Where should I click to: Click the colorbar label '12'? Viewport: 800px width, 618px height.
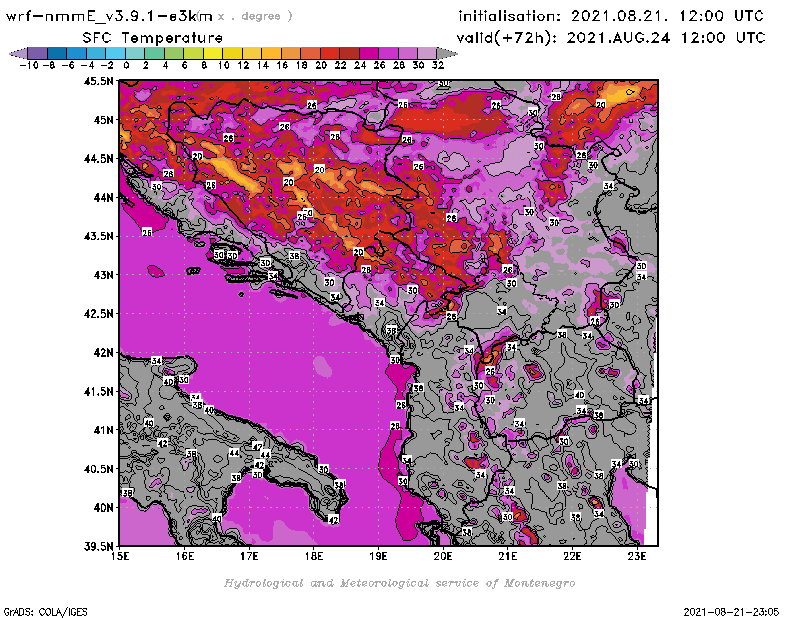pos(243,66)
